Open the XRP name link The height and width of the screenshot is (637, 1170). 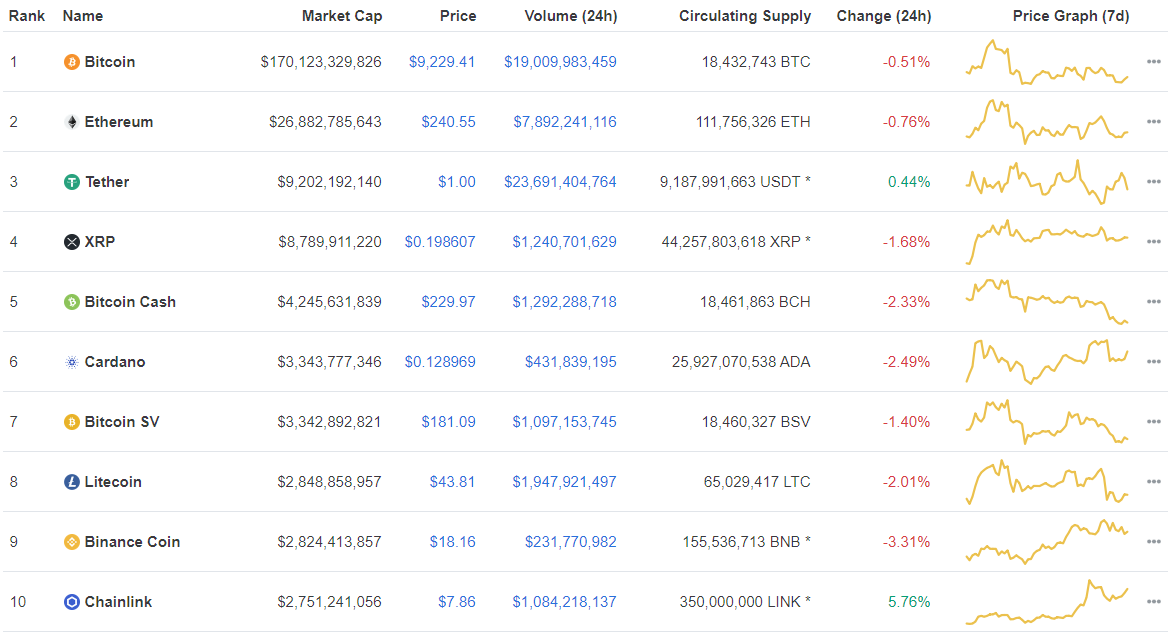99,242
